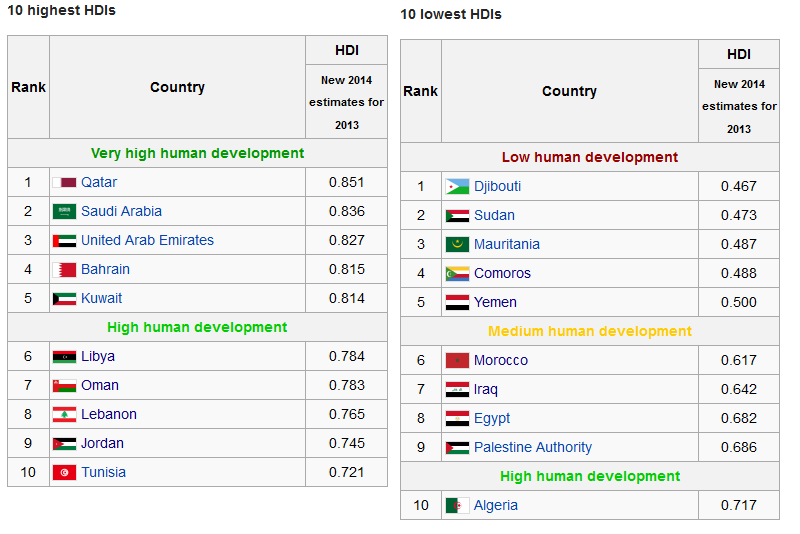Viewport: 800px width, 534px height.
Task: Follow the Kuwait link
Action: tap(102, 299)
